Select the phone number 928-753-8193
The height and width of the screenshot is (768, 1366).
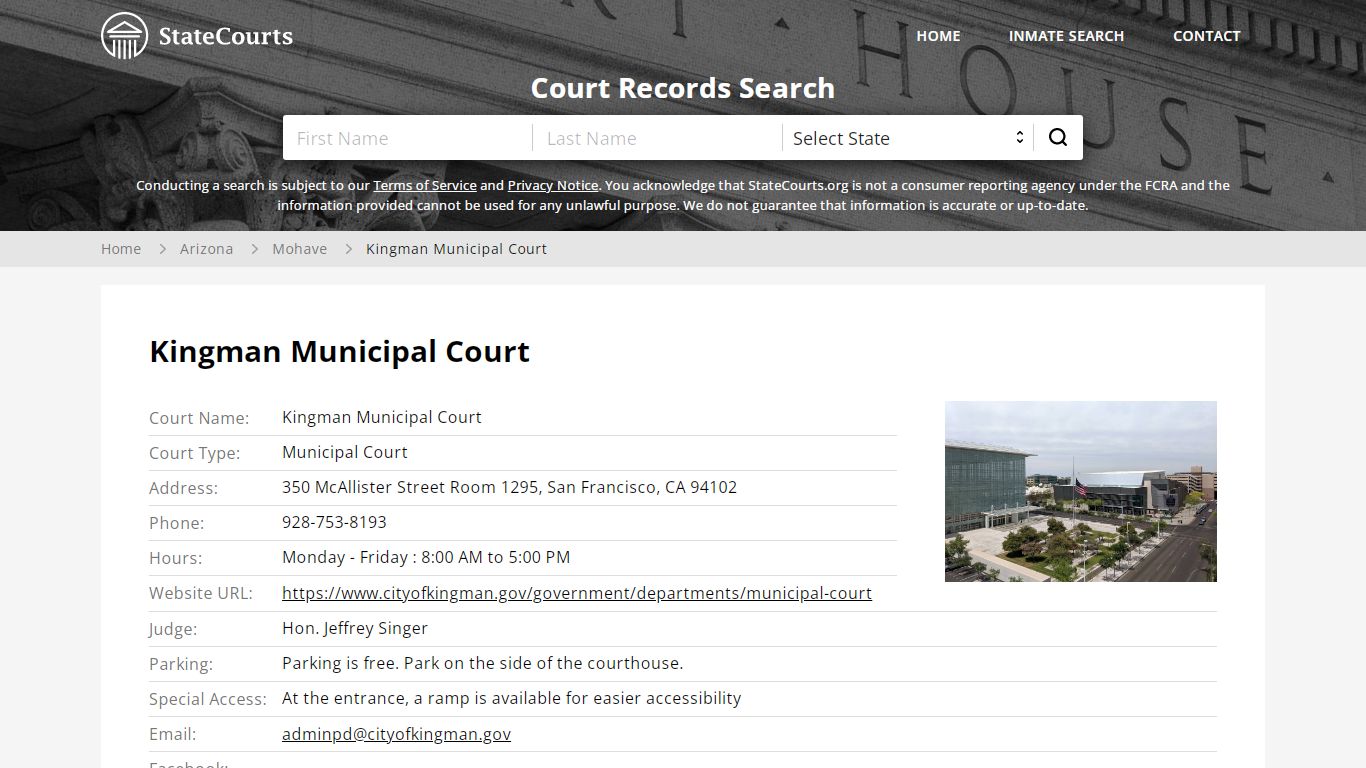coord(334,522)
